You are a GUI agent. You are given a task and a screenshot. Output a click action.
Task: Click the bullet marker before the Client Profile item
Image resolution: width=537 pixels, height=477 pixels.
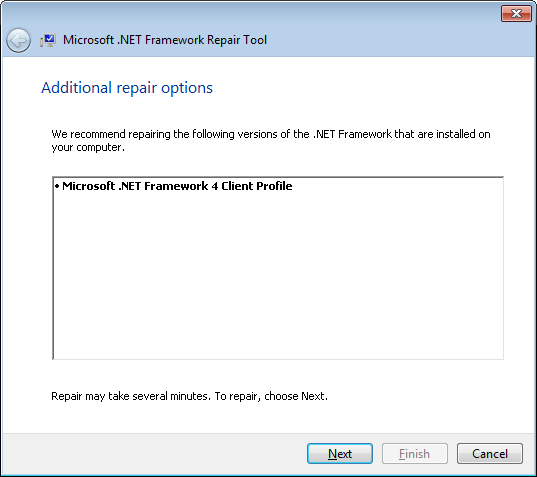point(57,186)
